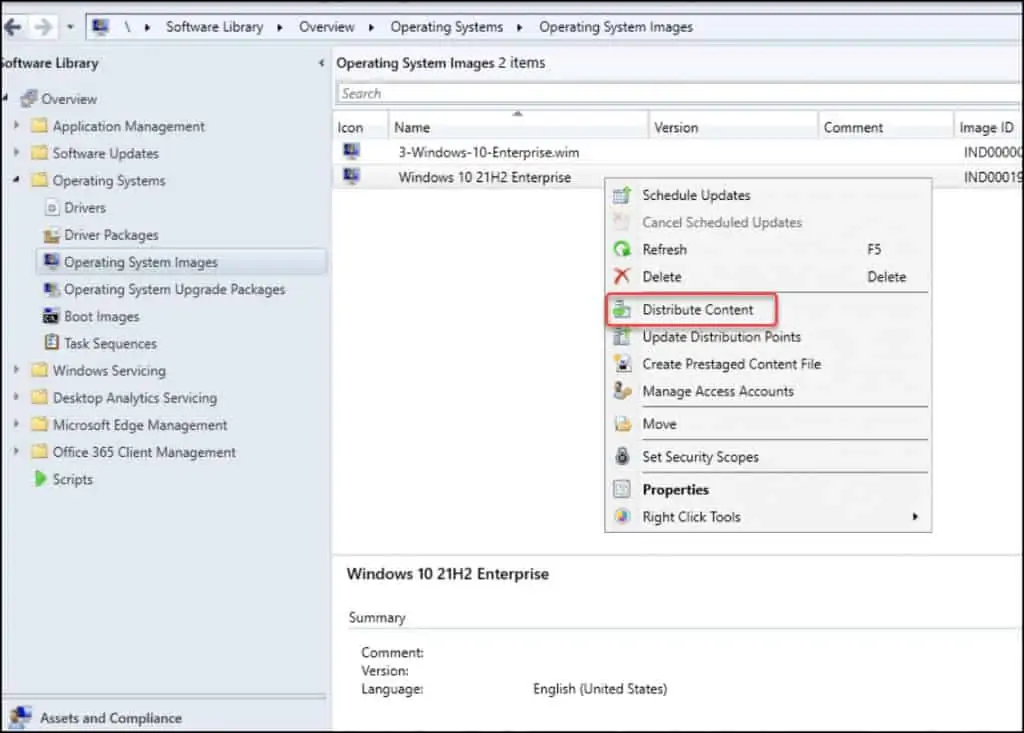The height and width of the screenshot is (733, 1024).
Task: Click the Task Sequences icon
Action: pyautogui.click(x=51, y=343)
